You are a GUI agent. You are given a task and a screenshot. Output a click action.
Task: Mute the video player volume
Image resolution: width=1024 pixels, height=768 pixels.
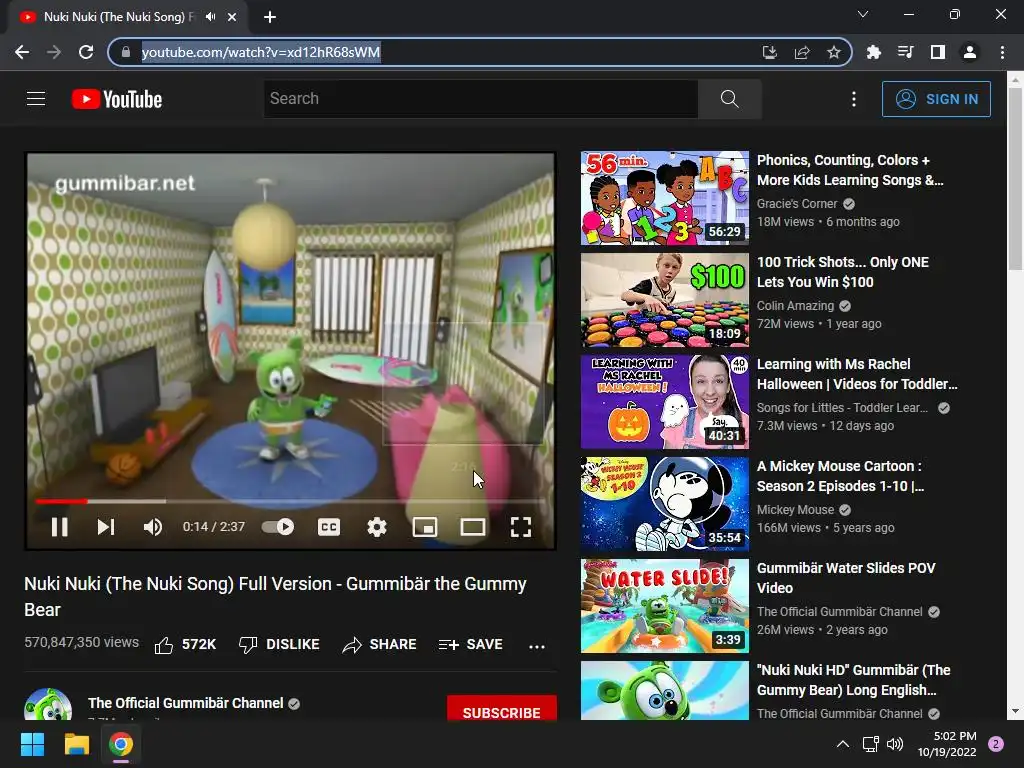tap(153, 527)
